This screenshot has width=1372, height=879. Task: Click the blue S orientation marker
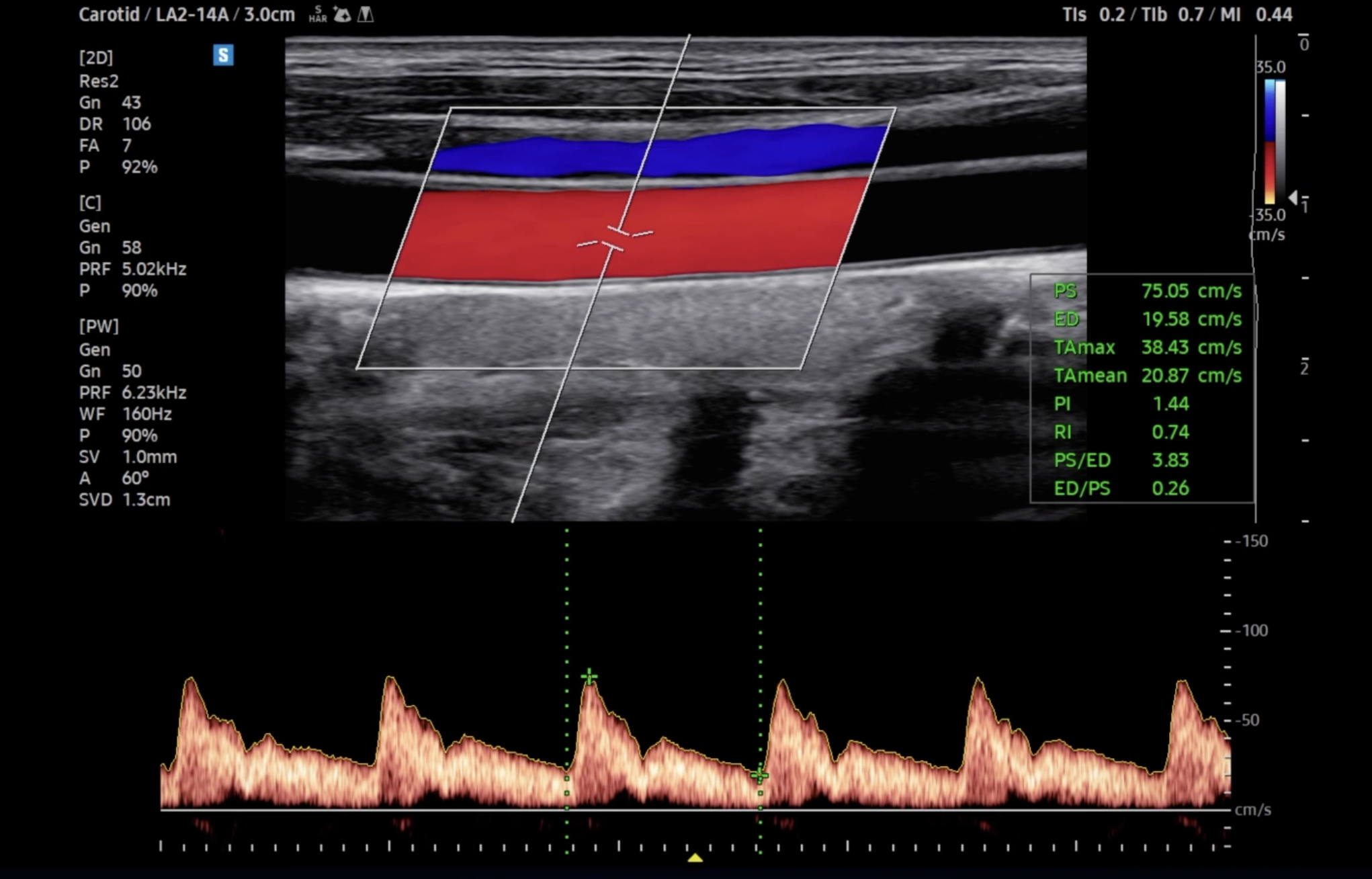(223, 55)
